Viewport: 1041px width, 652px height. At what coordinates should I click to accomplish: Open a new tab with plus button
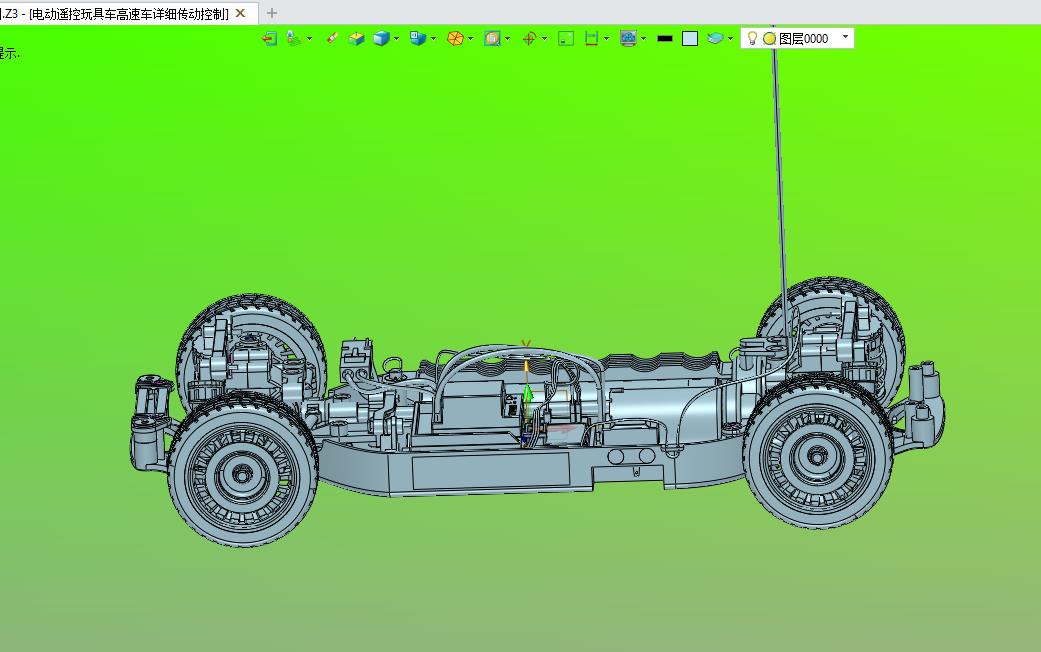[x=272, y=13]
